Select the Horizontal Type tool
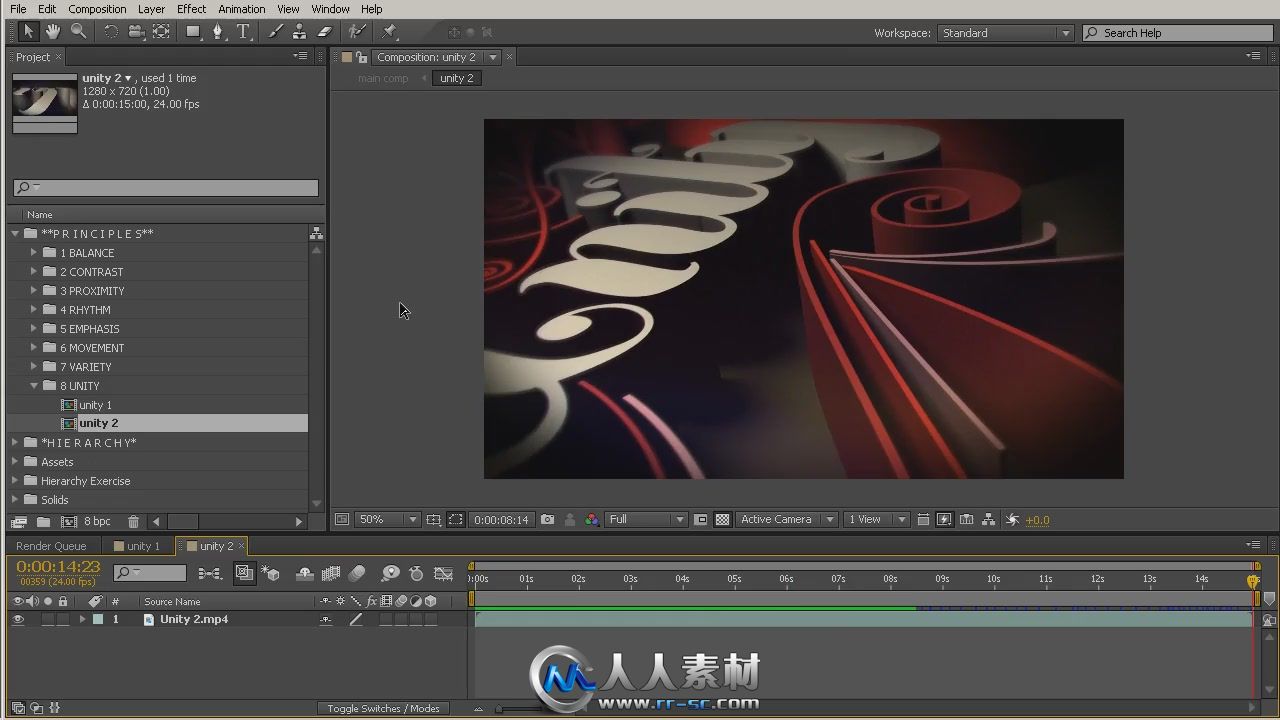The height and width of the screenshot is (720, 1280). coord(243,32)
